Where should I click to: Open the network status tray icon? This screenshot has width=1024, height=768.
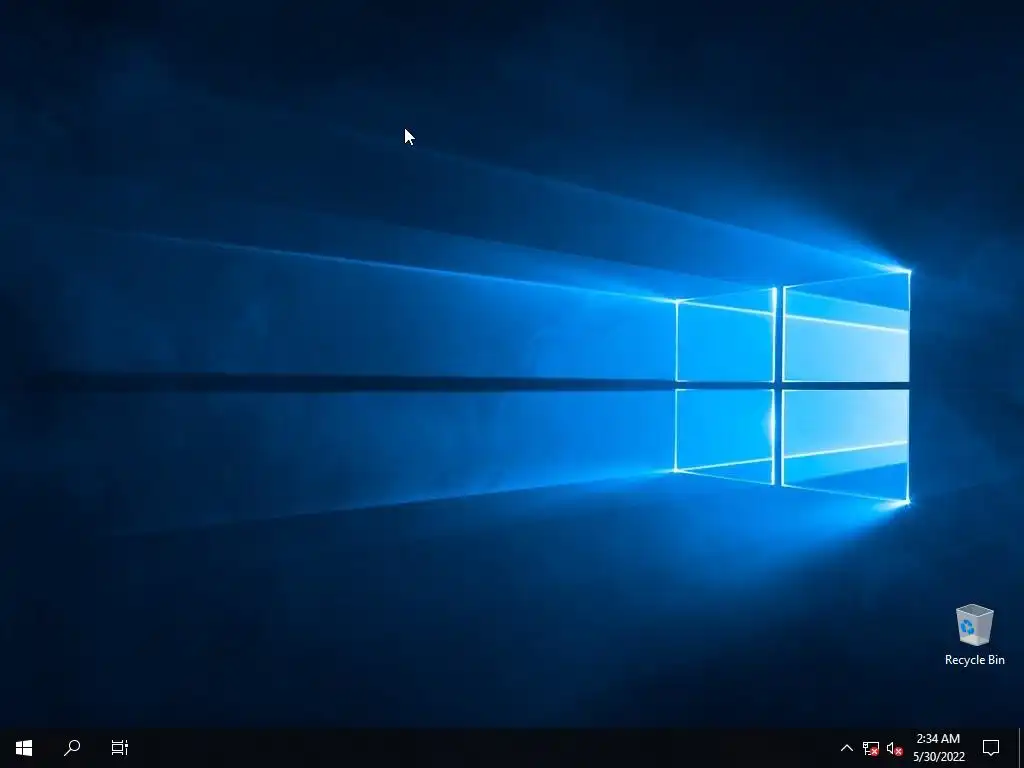pyautogui.click(x=871, y=748)
